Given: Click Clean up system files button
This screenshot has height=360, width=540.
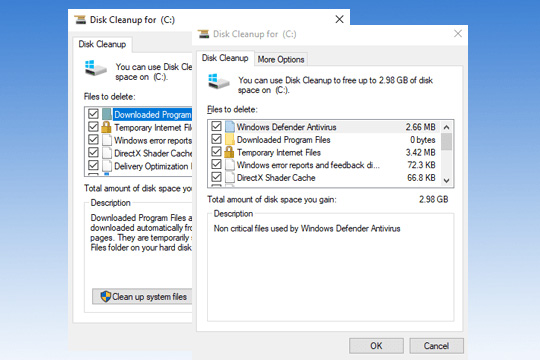Looking at the screenshot, I should (142, 296).
